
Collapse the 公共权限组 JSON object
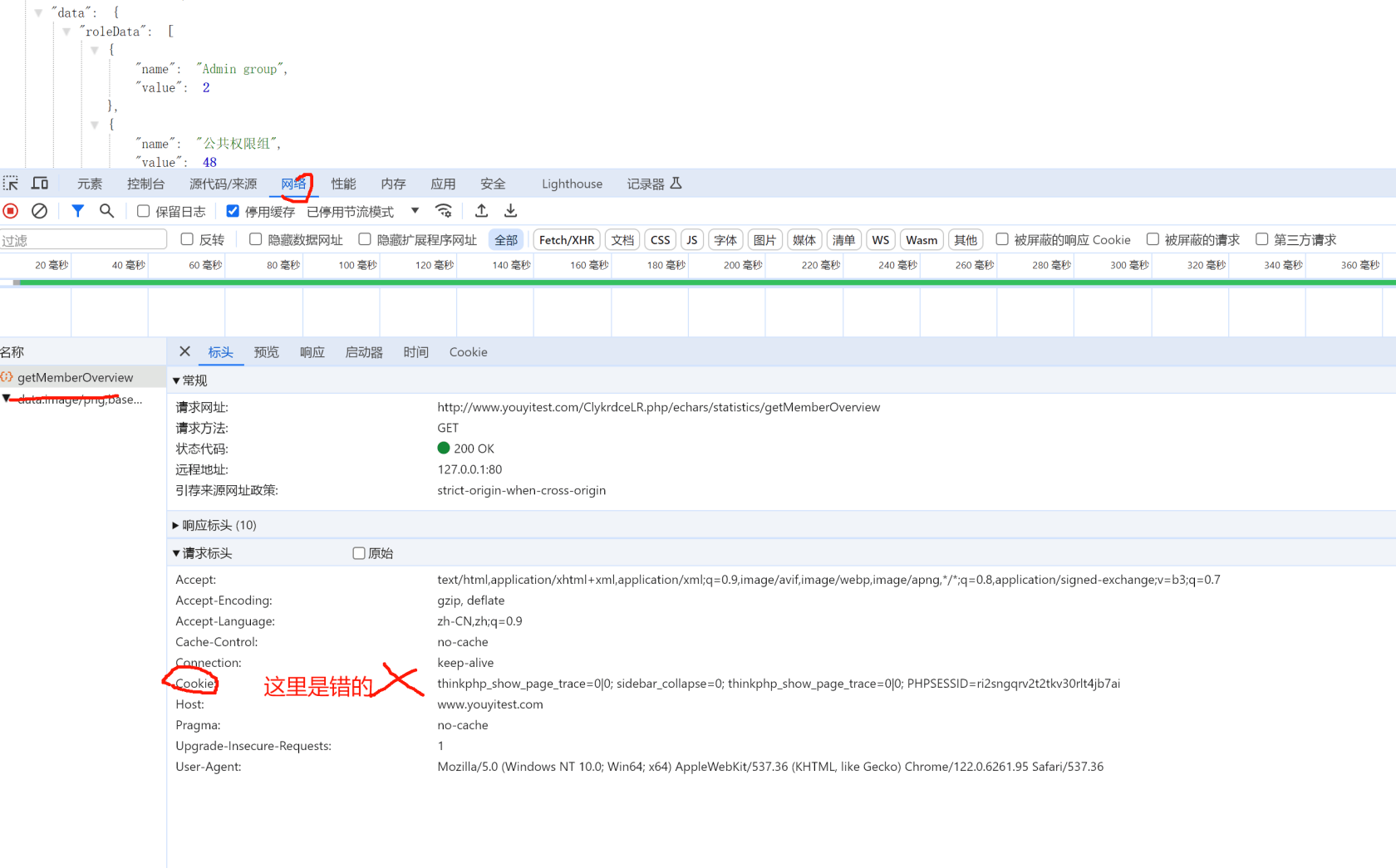click(95, 125)
